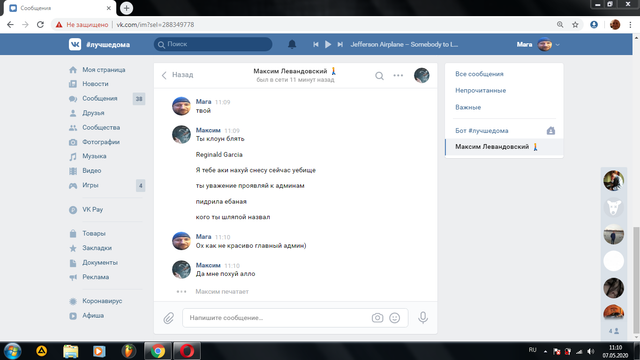640x360 pixels.
Task: Play the Jefferson Airplane track
Action: pyautogui.click(x=328, y=44)
